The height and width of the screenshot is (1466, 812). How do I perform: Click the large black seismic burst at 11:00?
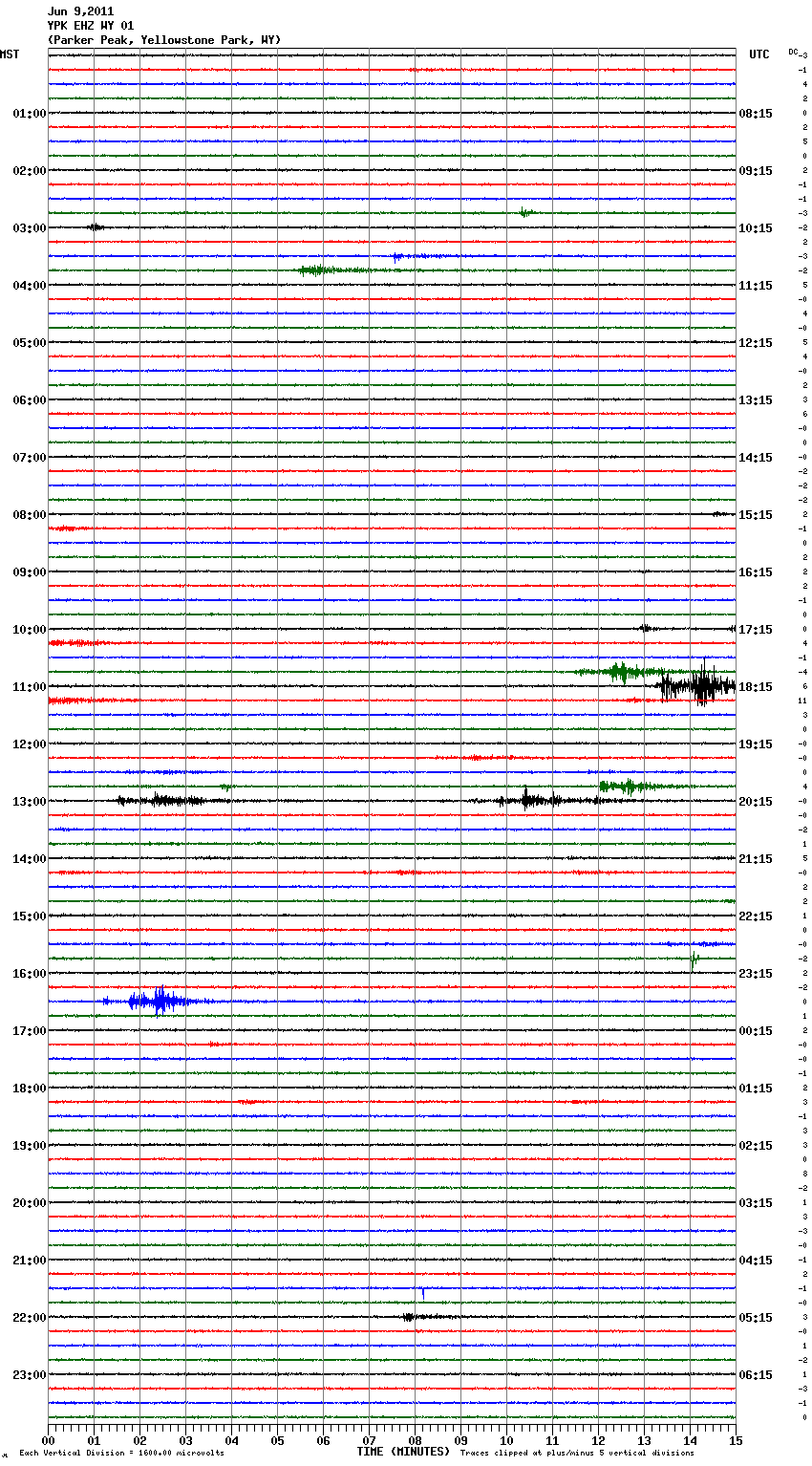tap(697, 685)
